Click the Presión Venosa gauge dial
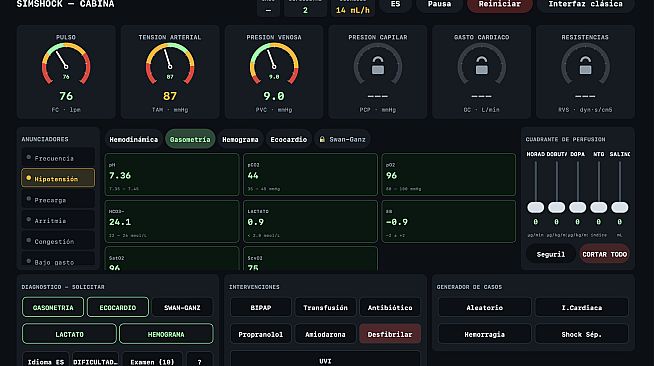The width and height of the screenshot is (654, 366). point(274,64)
